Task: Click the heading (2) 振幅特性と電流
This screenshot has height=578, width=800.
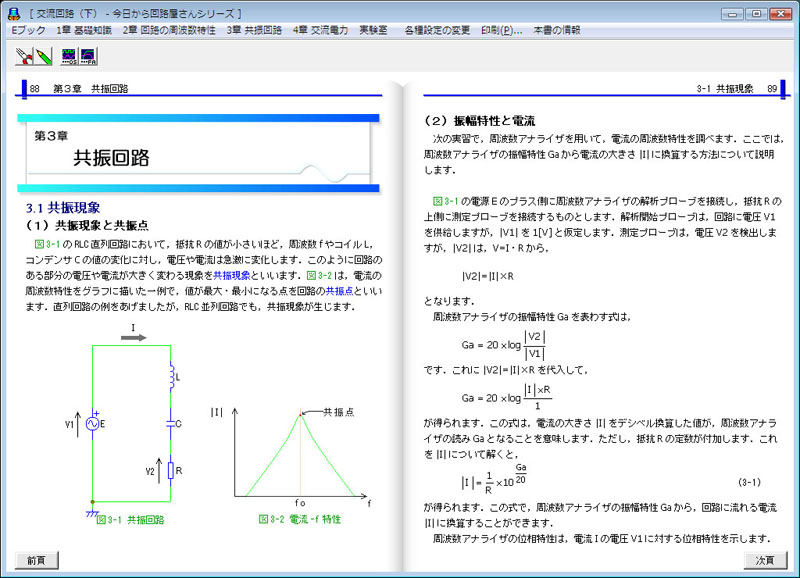Action: 480,121
